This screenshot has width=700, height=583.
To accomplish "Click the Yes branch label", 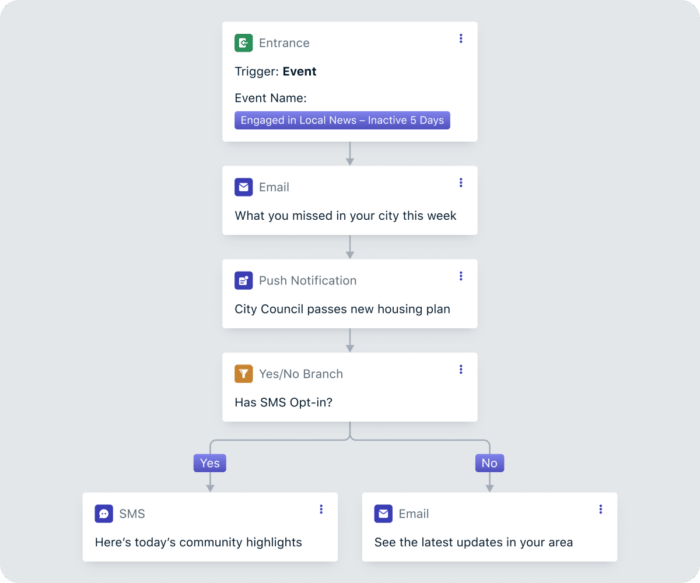I will [x=210, y=463].
